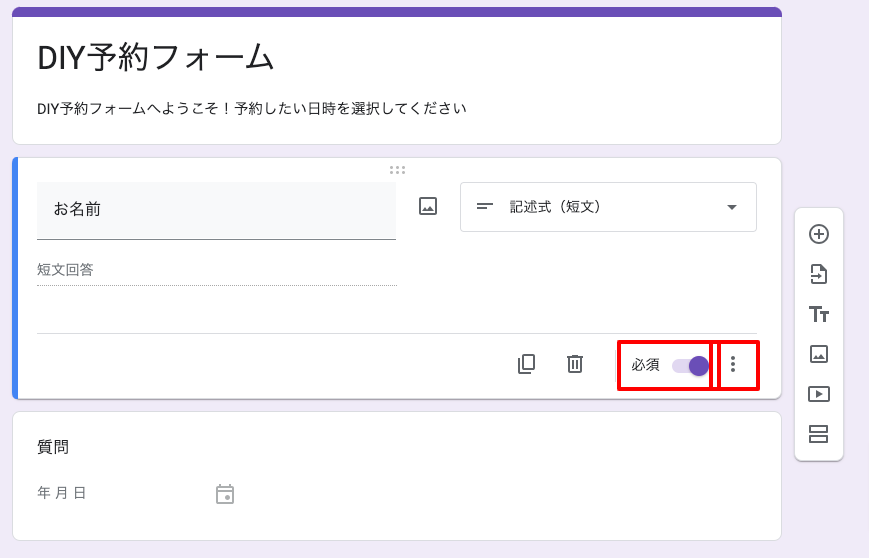869x558 pixels.
Task: Click the 短文回答 answer placeholder
Action: (65, 270)
